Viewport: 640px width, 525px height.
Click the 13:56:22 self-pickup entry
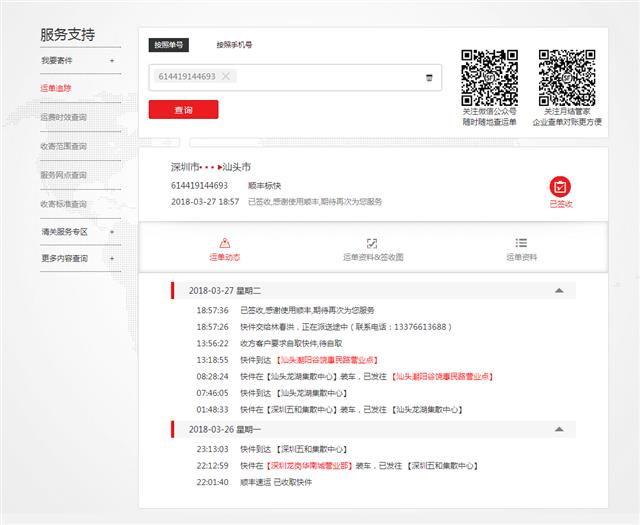[269, 344]
